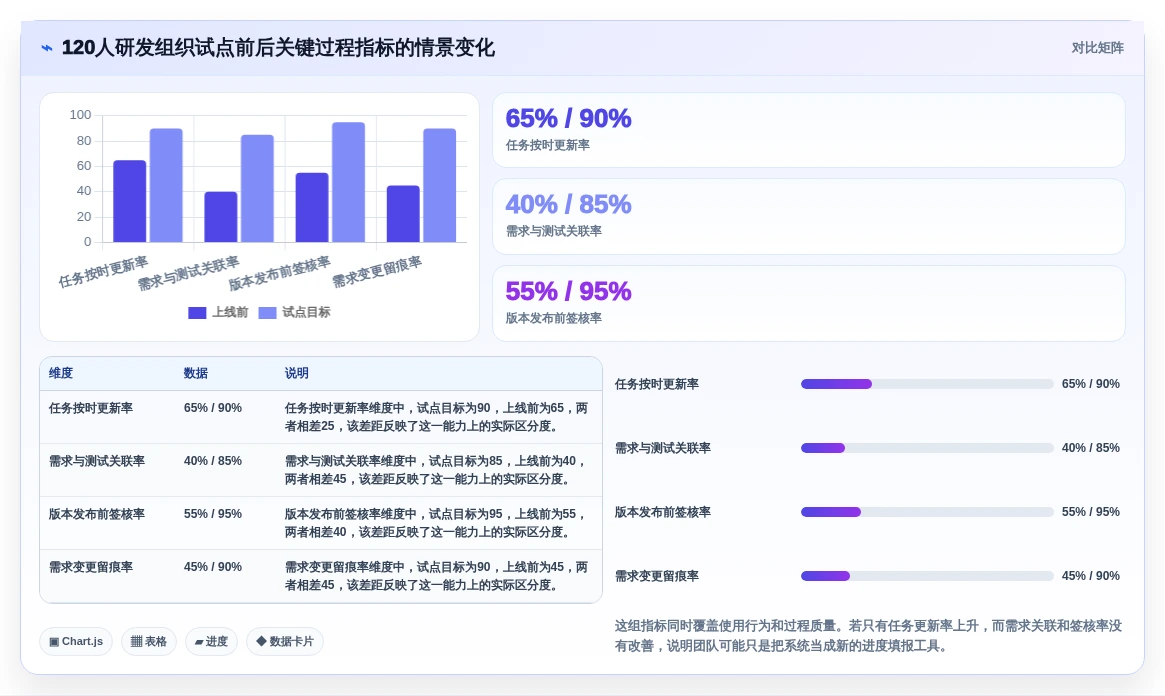Click the main title 120人研发组织试点前后
The height and width of the screenshot is (696, 1165).
pos(278,48)
